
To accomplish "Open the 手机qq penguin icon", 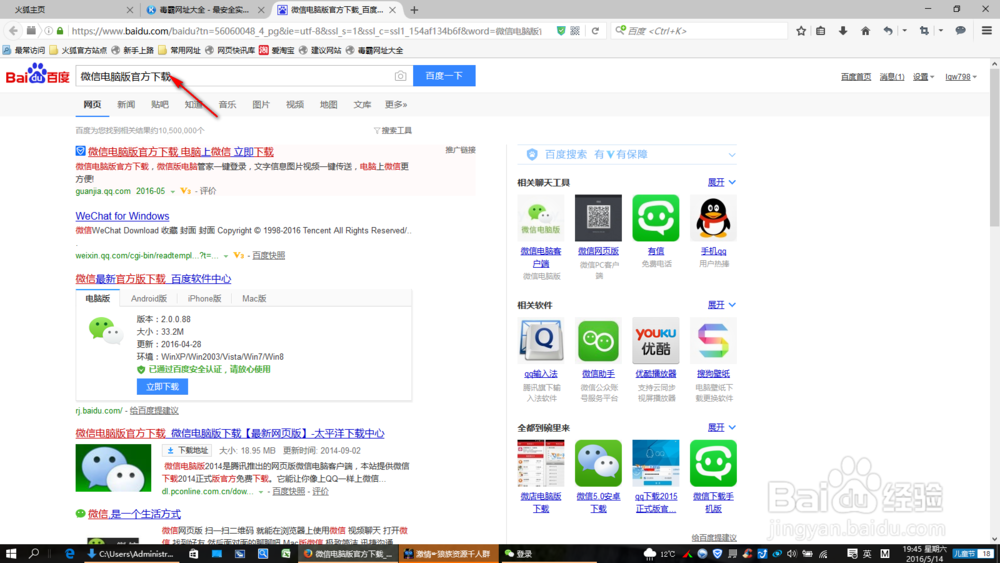I will 713,218.
